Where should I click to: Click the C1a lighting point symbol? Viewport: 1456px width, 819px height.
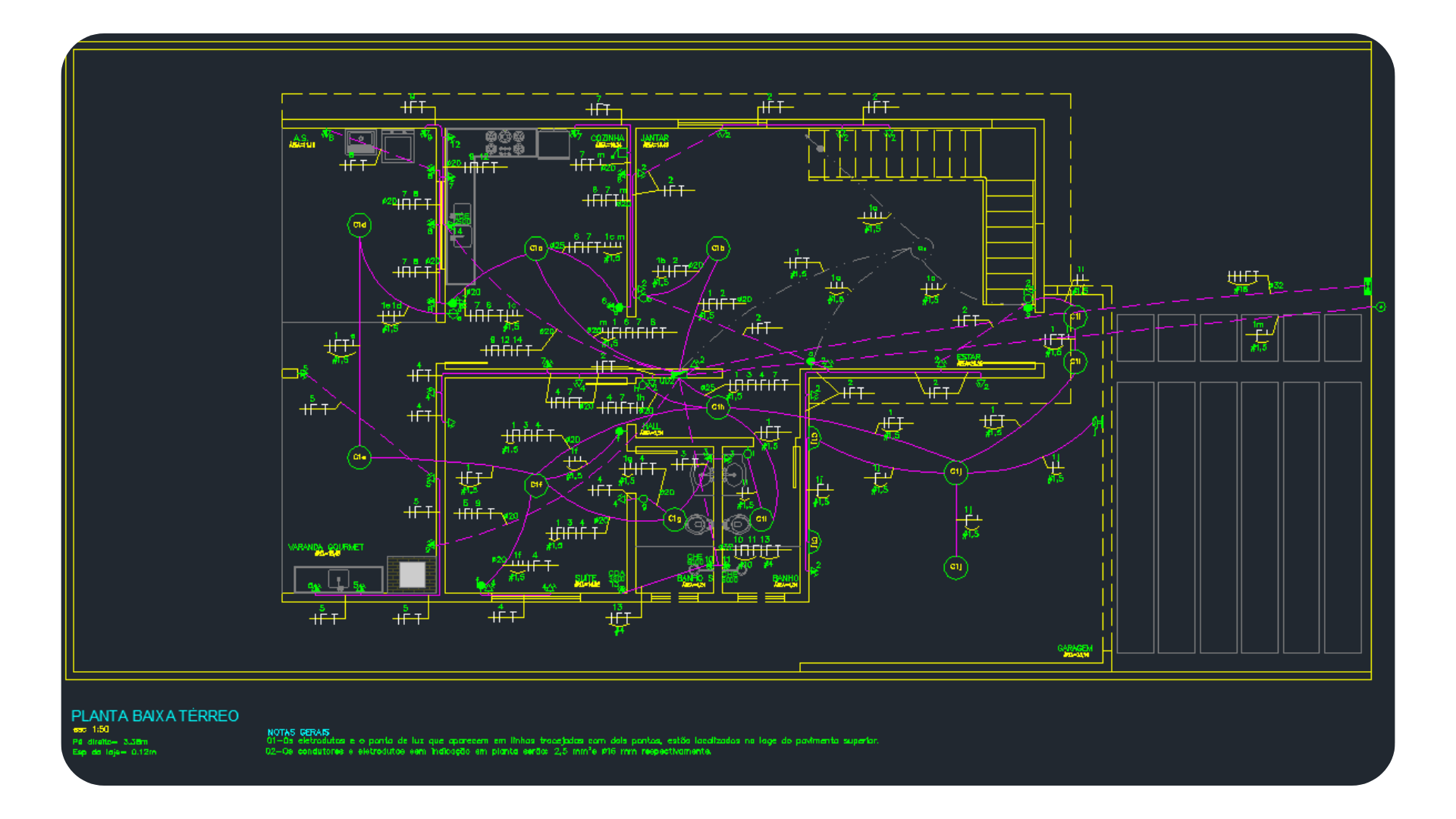[536, 249]
